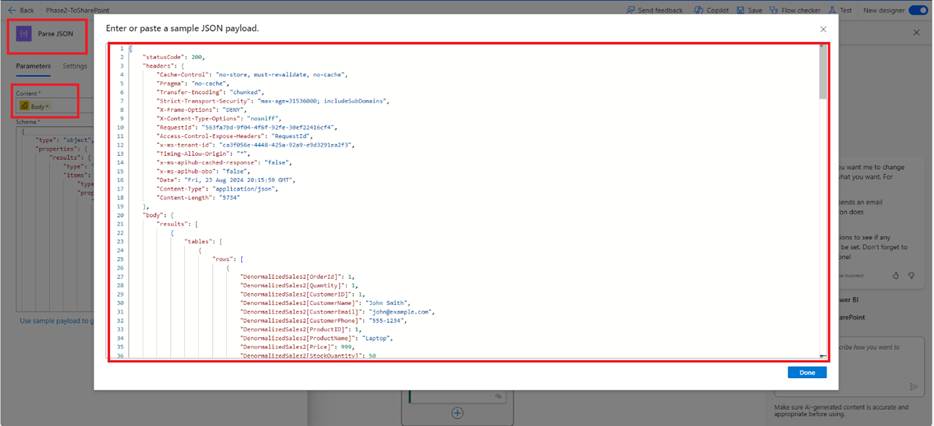Click the purple Parse JSON action icon

point(24,34)
